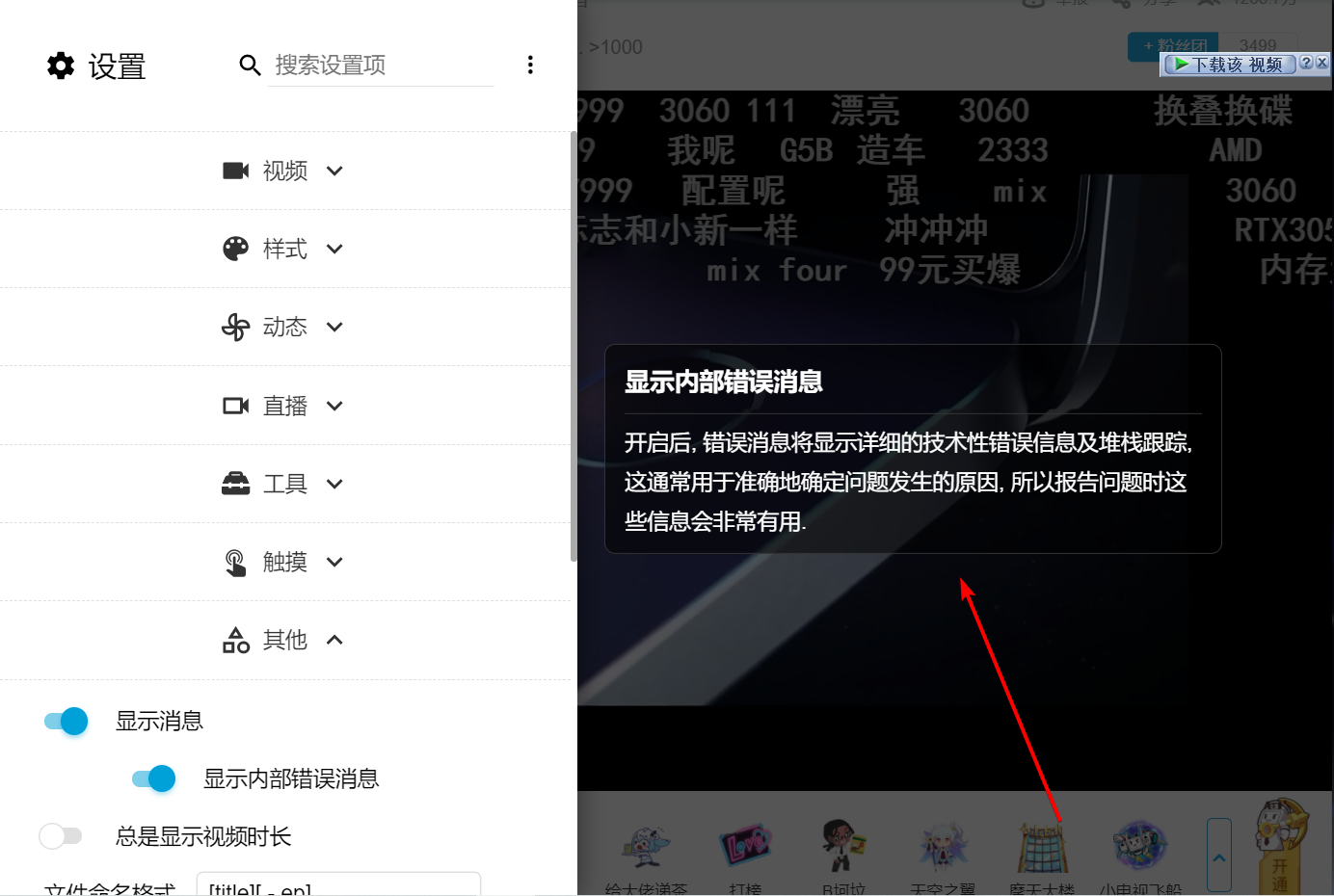This screenshot has width=1334, height=896.
Task: Expand the 视频 section chevron
Action: [x=334, y=171]
